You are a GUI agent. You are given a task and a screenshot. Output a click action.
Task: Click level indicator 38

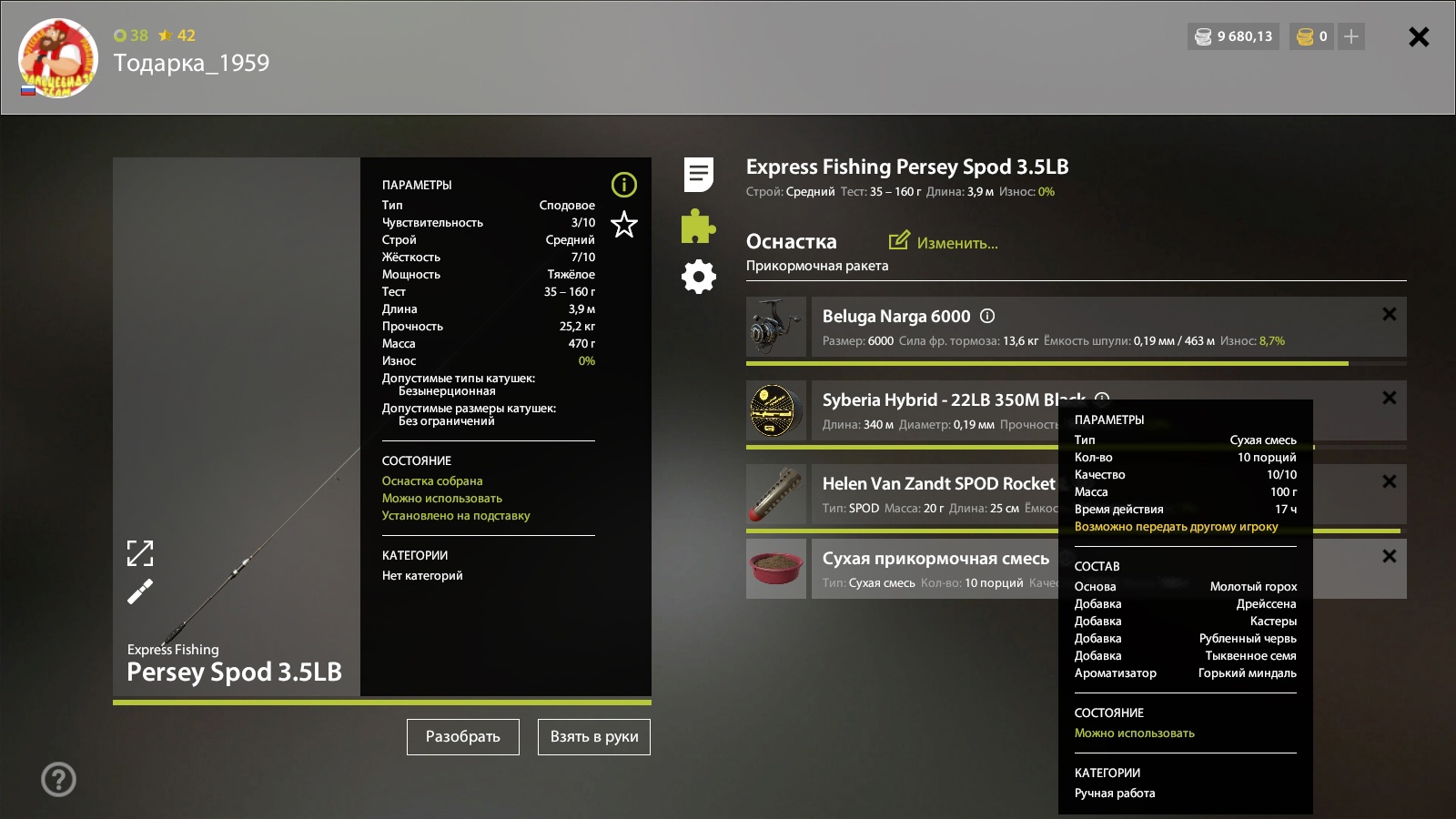131,35
